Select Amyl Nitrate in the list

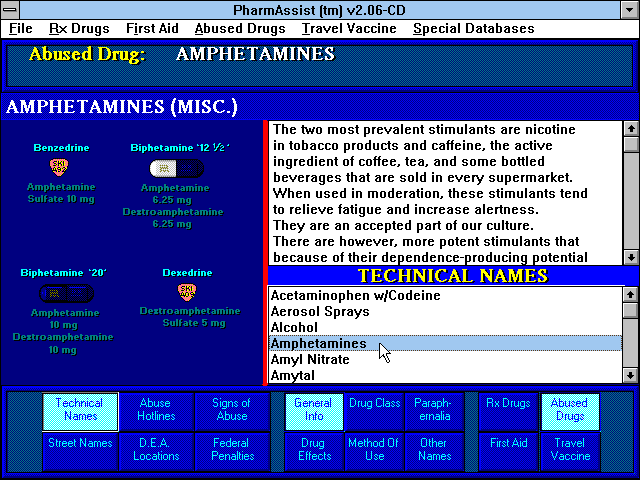[x=445, y=359]
